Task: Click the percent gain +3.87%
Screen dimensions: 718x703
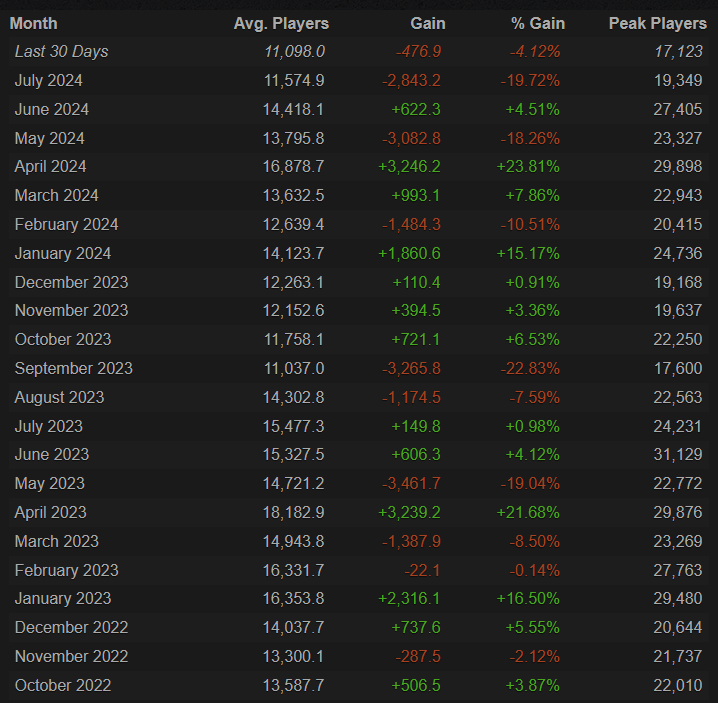Action: coord(533,685)
